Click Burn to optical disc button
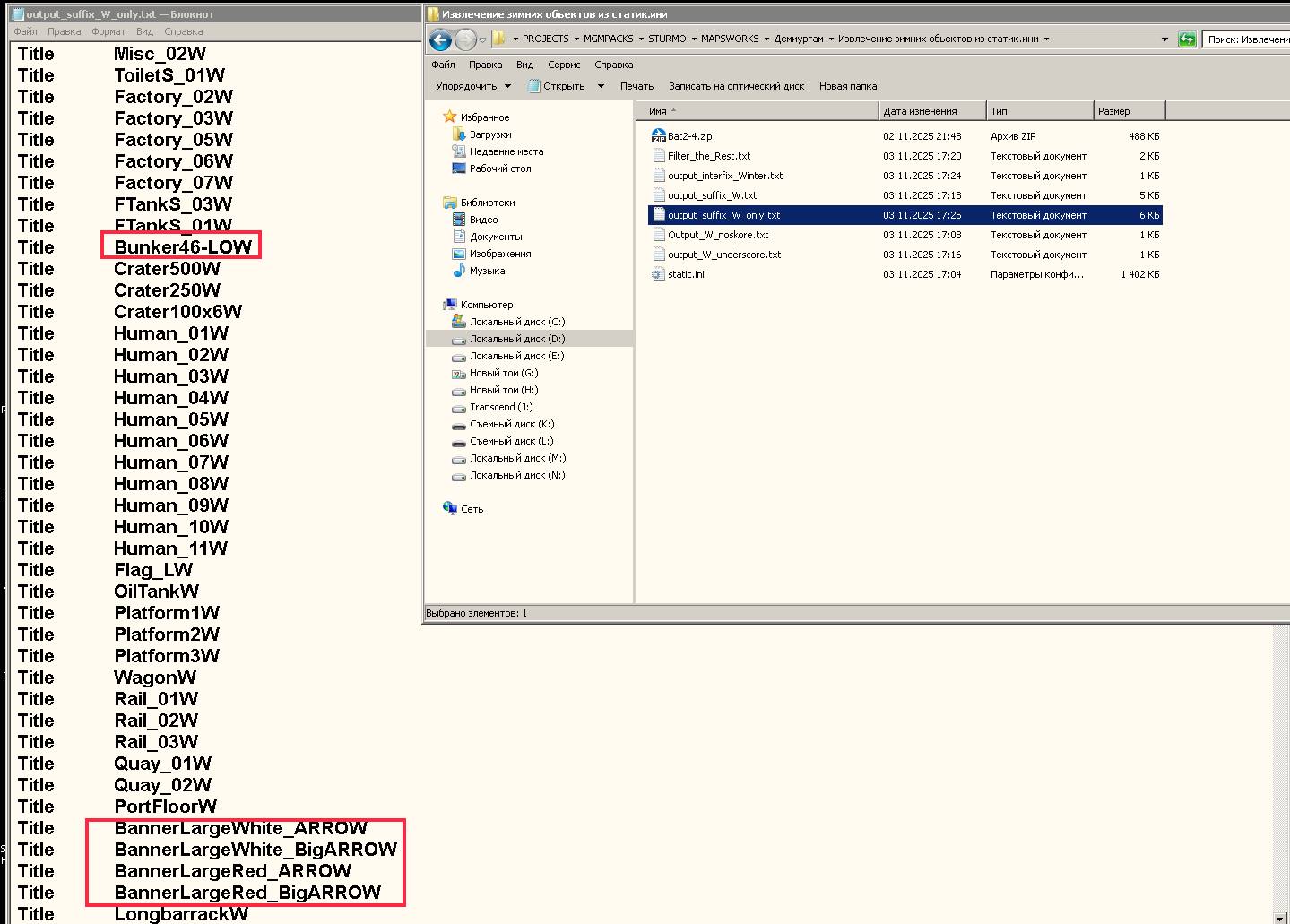Screen dimensions: 1290x924 click(x=736, y=86)
